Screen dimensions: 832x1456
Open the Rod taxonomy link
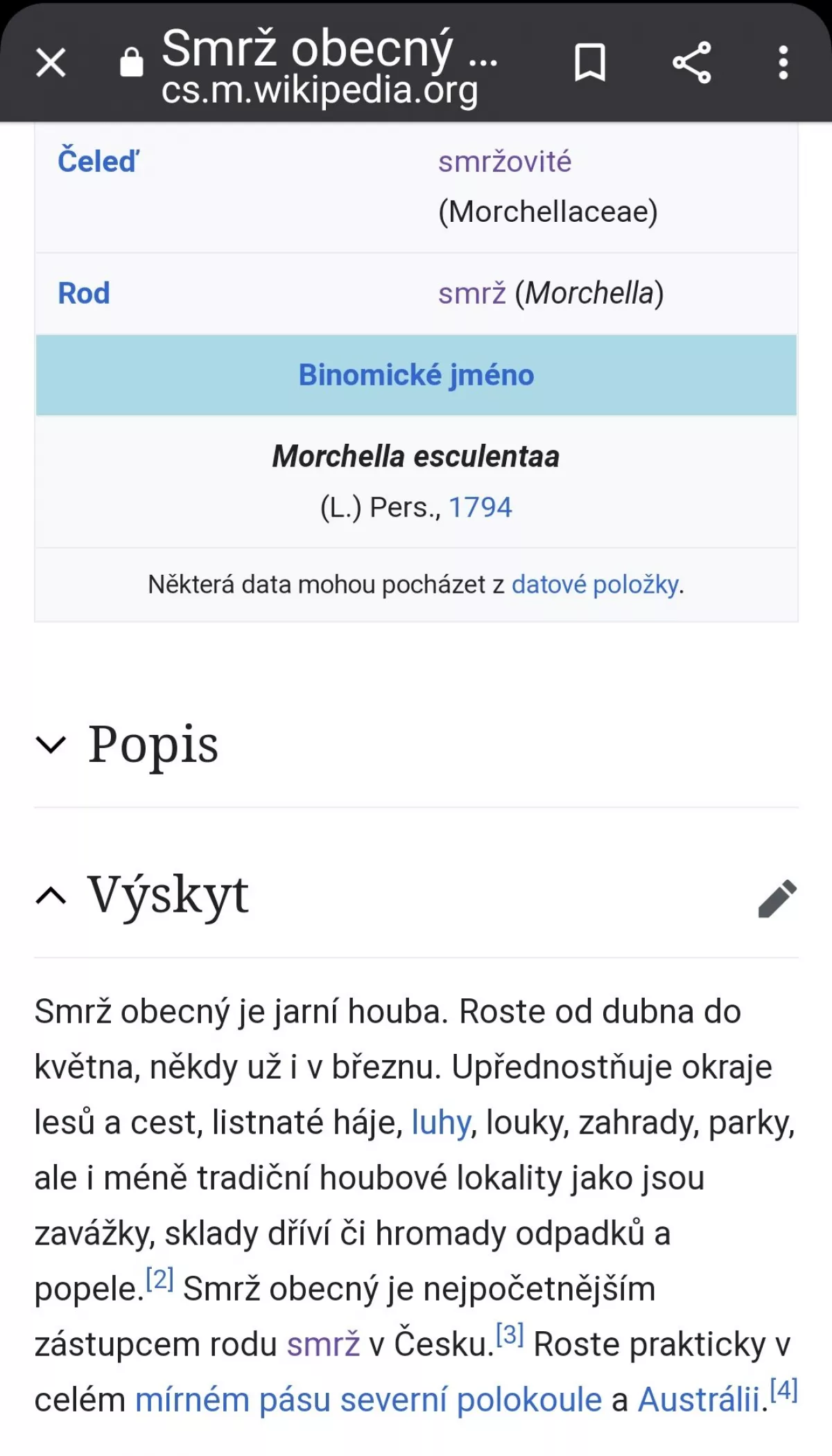coord(84,293)
